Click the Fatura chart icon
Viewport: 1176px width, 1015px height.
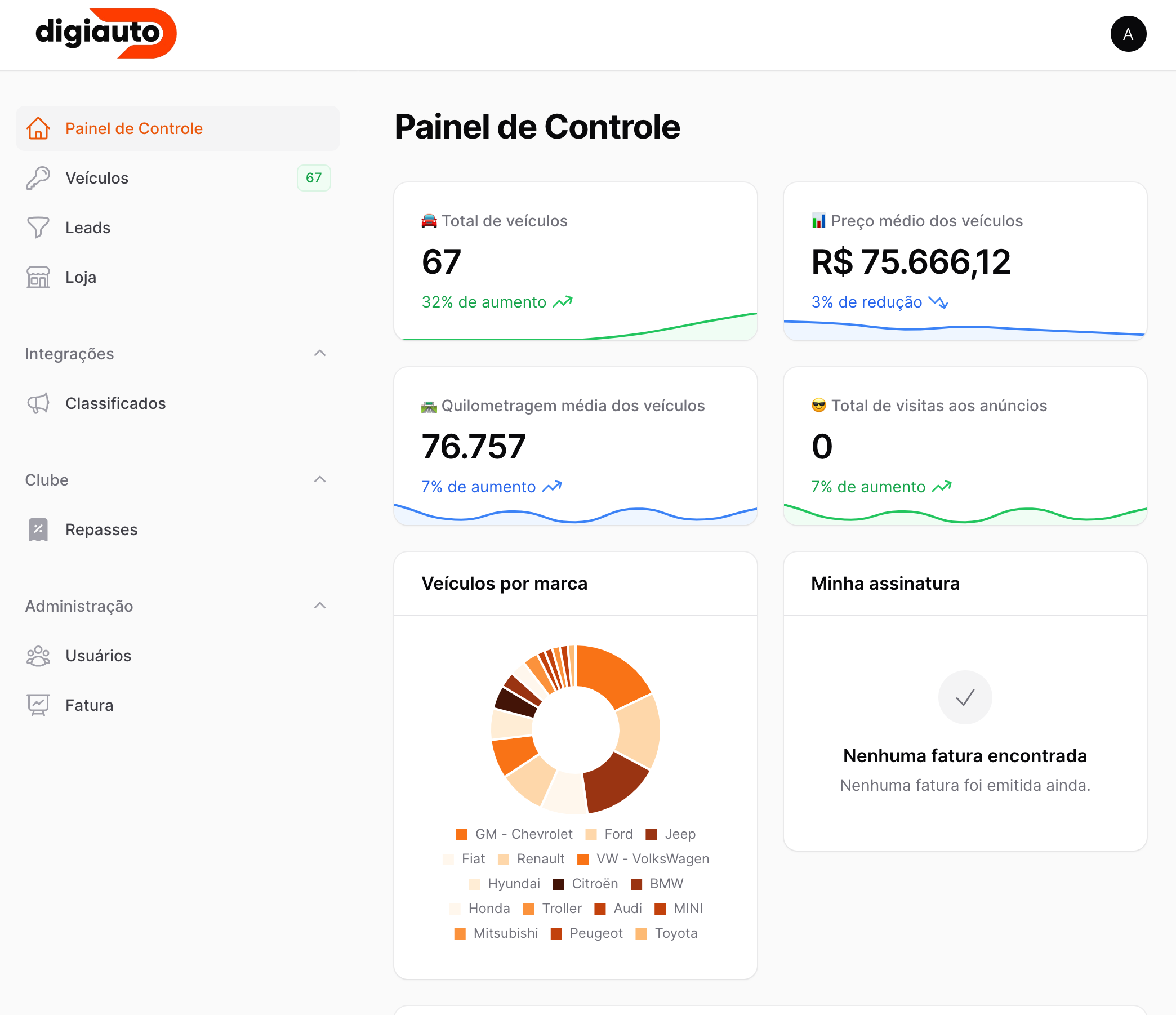[38, 705]
